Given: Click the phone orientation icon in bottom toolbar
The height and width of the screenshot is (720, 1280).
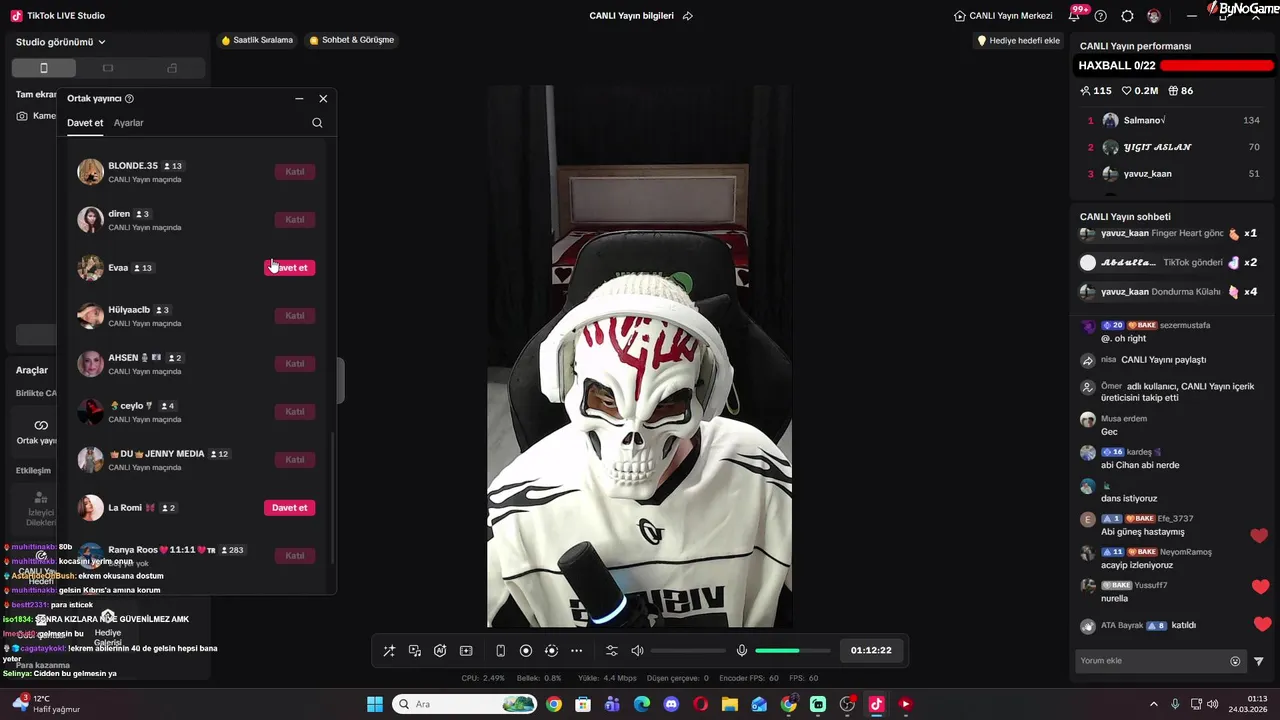Looking at the screenshot, I should (x=501, y=651).
